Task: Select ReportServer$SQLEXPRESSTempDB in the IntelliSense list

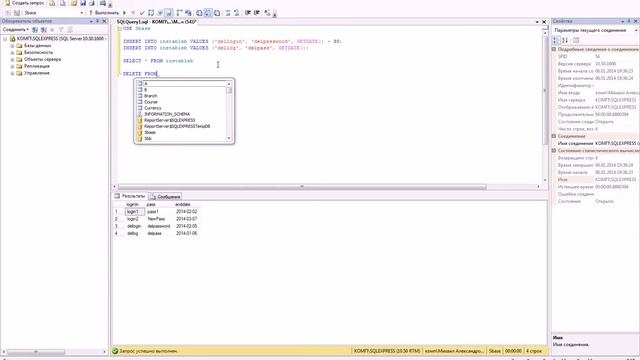Action: click(x=177, y=127)
